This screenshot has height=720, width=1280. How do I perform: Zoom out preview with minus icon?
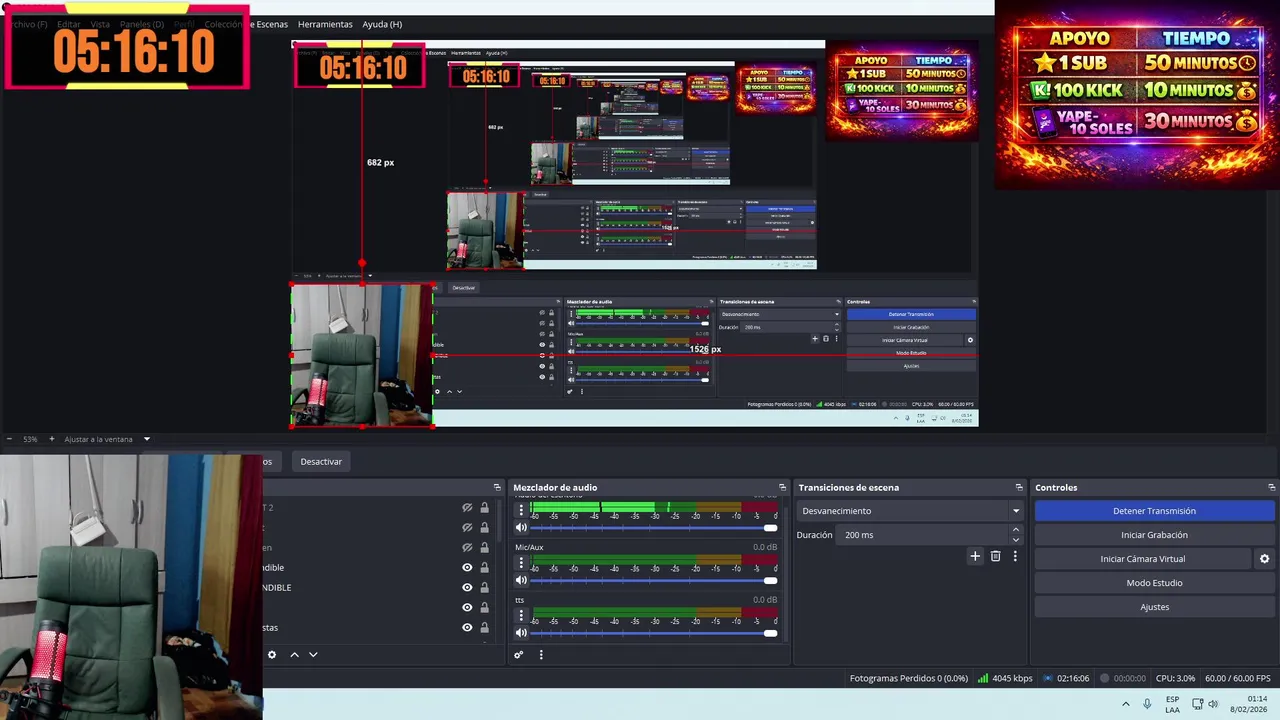(9, 439)
